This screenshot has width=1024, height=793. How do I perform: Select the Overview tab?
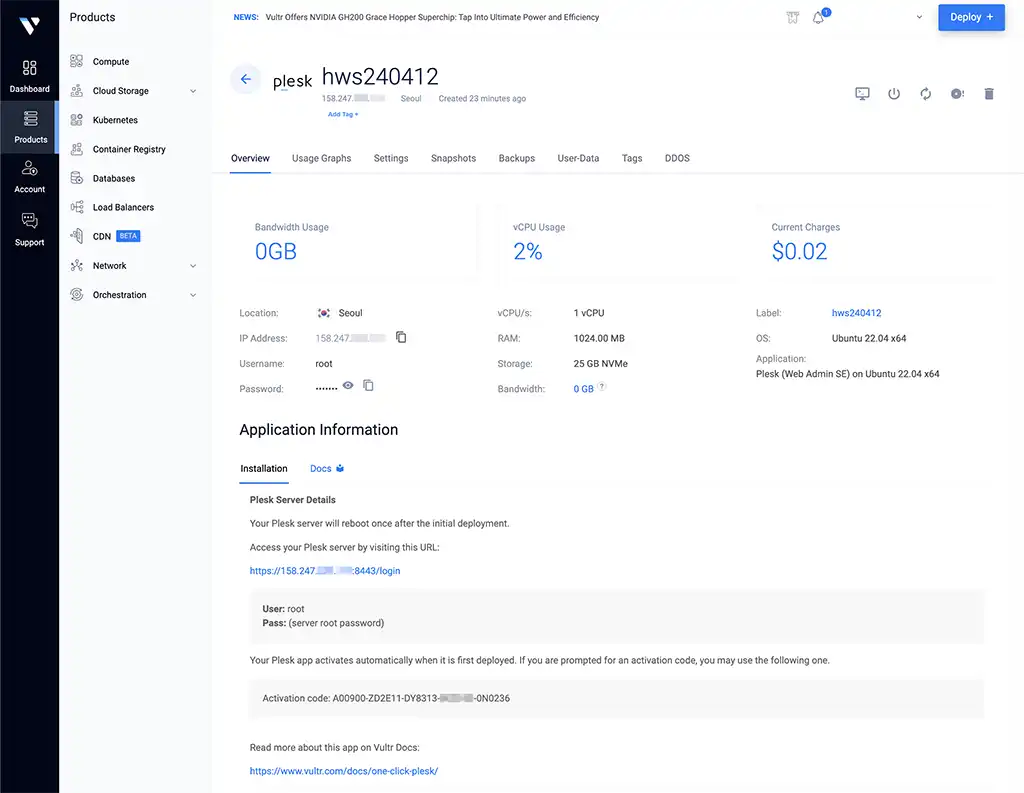coord(250,158)
